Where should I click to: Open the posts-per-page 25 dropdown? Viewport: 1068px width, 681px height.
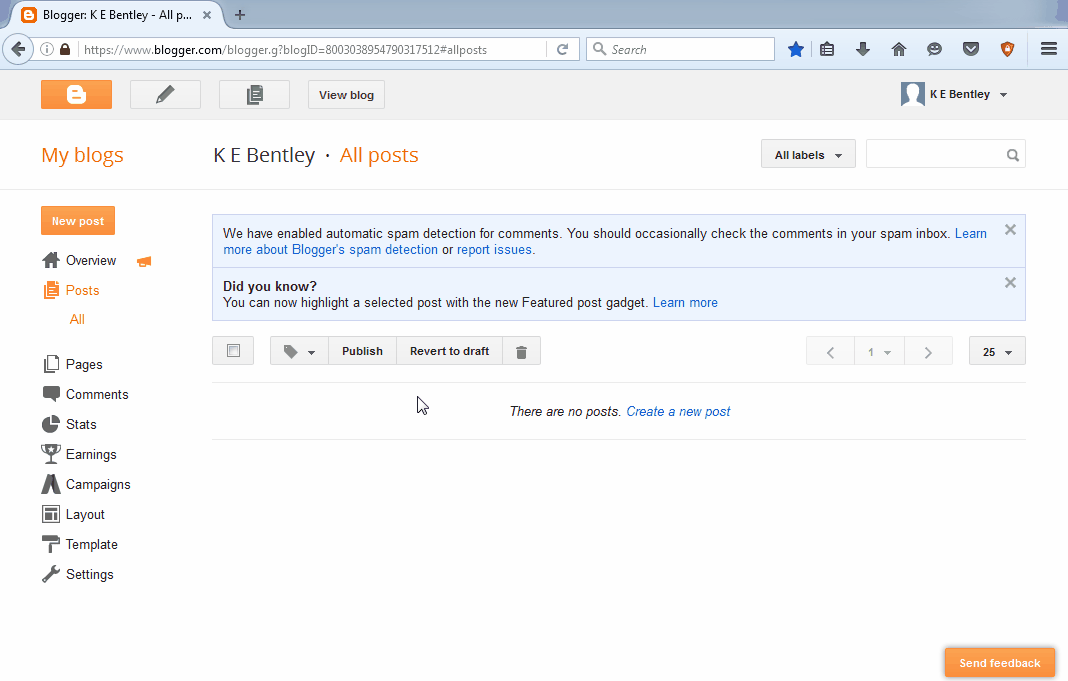[996, 351]
